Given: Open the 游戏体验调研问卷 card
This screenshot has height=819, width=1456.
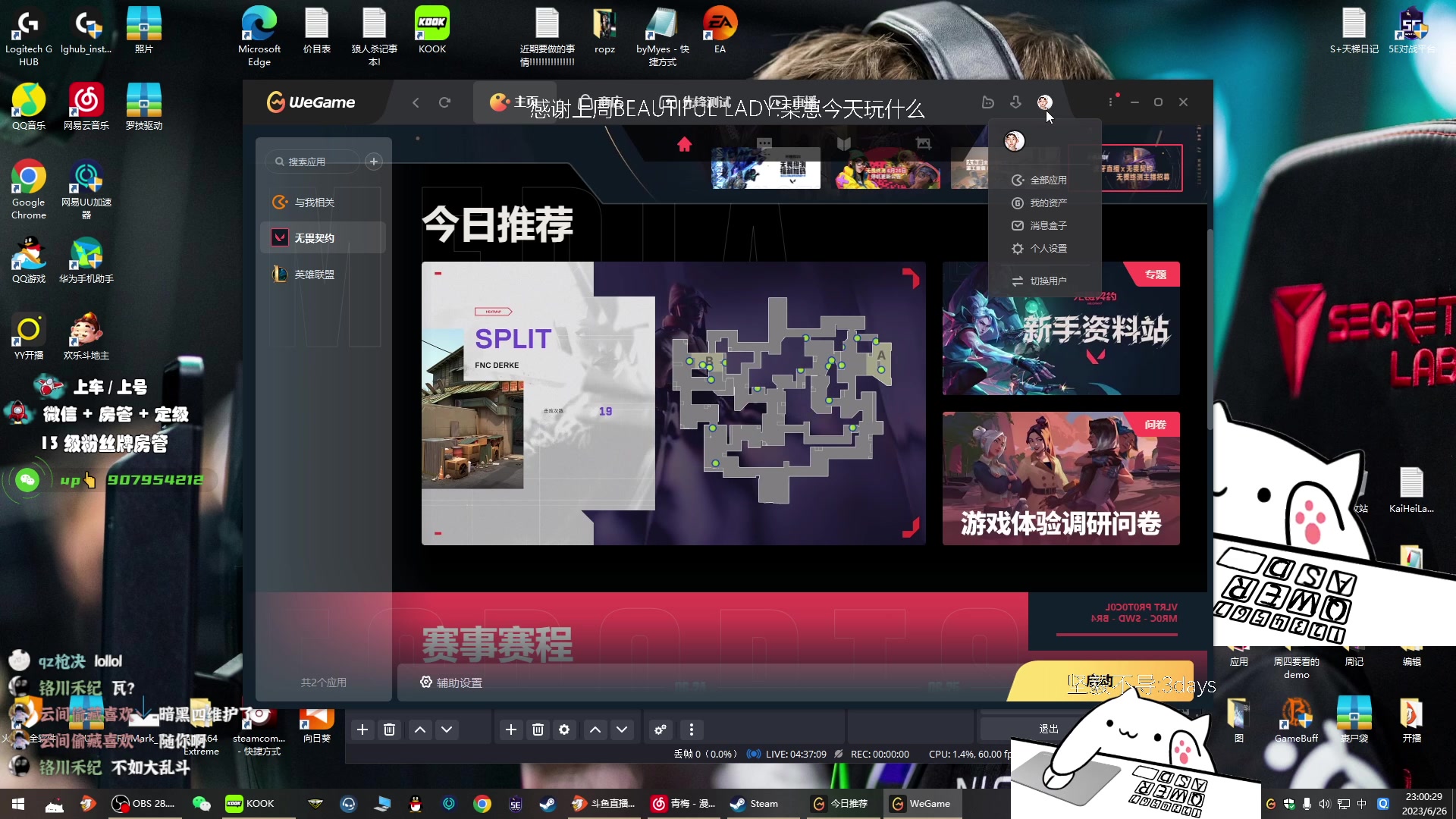Looking at the screenshot, I should [x=1061, y=479].
